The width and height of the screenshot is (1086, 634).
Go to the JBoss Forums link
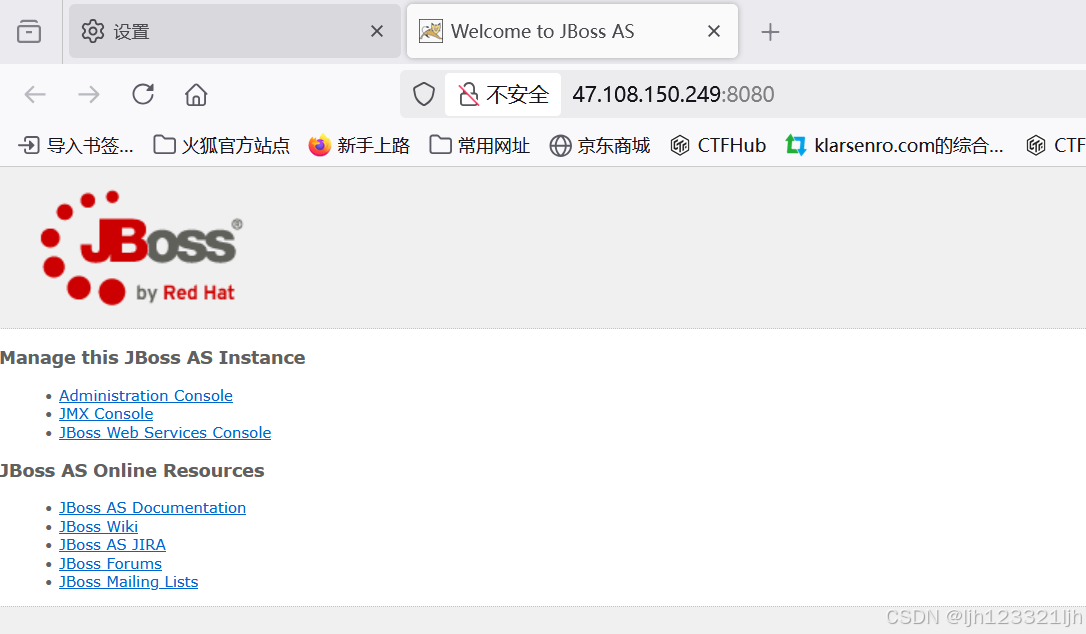110,563
